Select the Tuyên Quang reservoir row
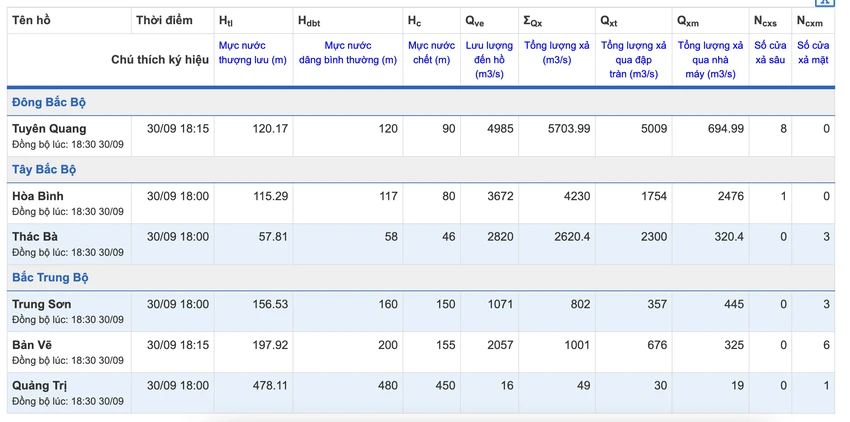Image resolution: width=850 pixels, height=422 pixels. pos(421,136)
